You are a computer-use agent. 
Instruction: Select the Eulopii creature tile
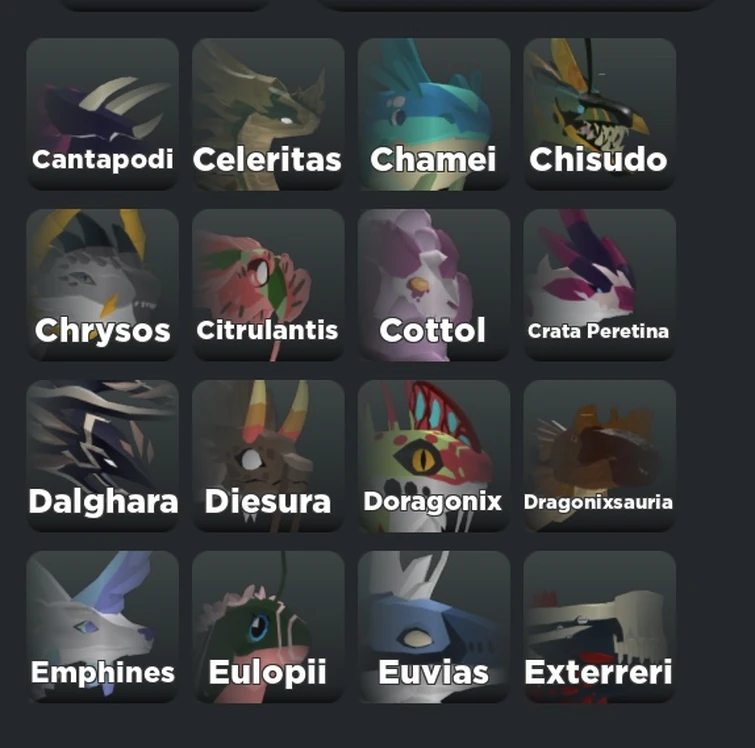point(268,627)
